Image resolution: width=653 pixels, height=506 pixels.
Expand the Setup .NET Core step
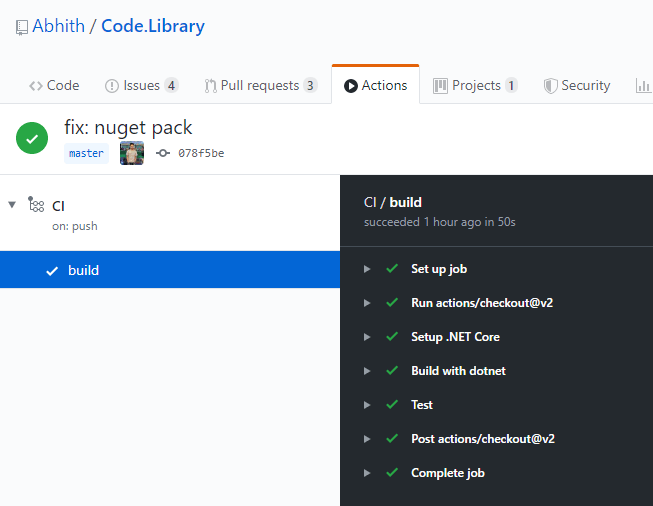point(367,337)
